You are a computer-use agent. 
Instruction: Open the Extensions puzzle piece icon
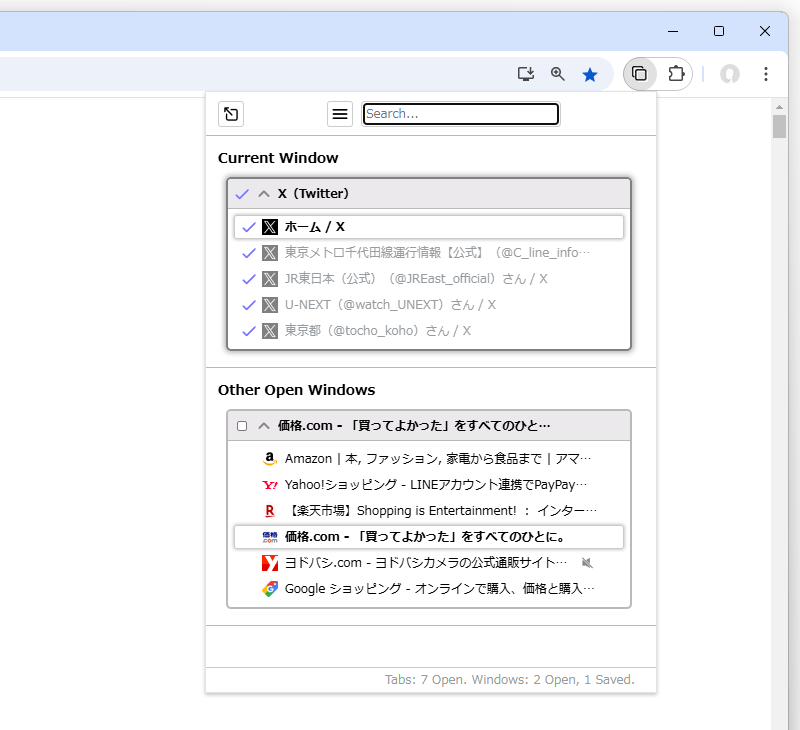click(676, 74)
